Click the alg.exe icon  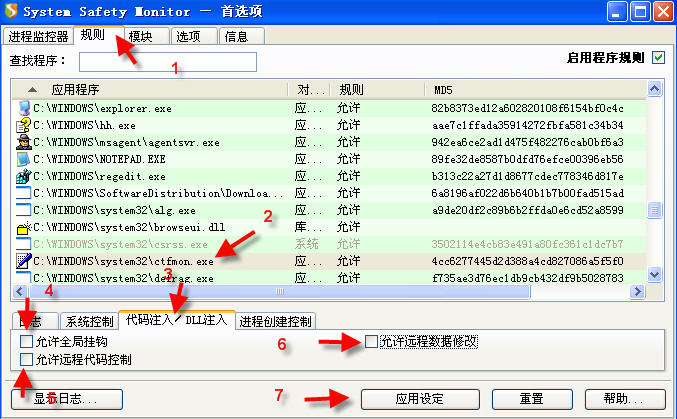(x=24, y=210)
